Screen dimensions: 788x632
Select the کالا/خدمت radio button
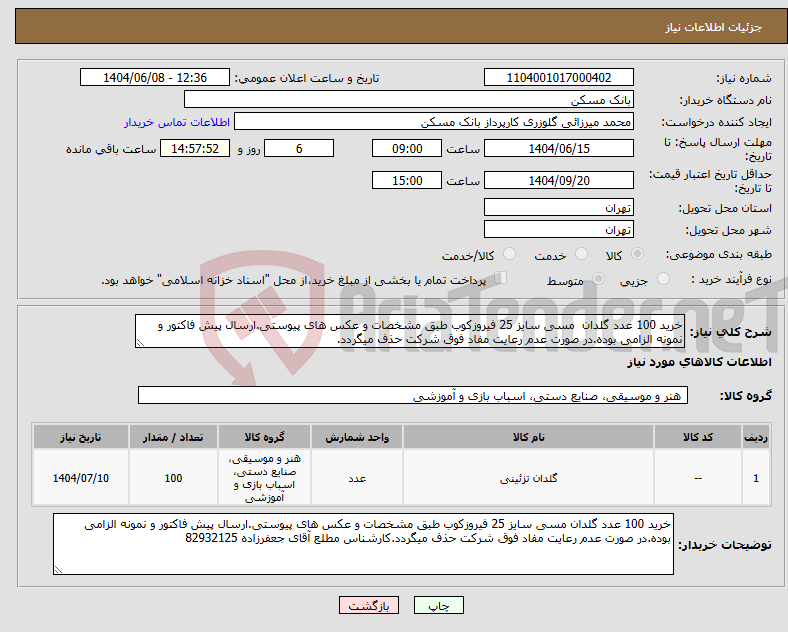pyautogui.click(x=510, y=254)
